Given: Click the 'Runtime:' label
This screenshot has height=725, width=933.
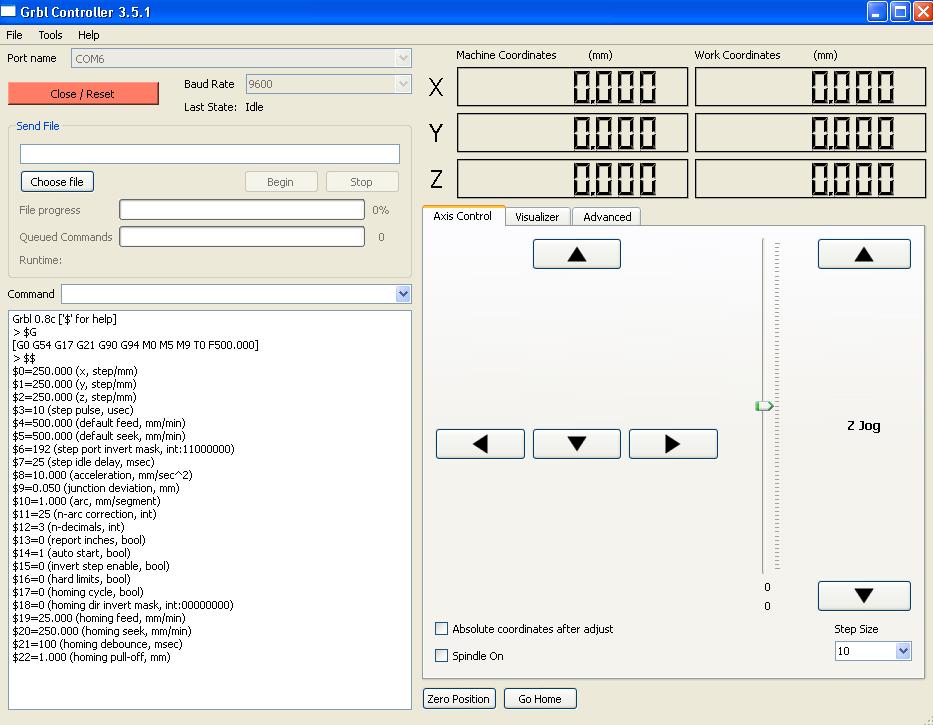Looking at the screenshot, I should click(x=40, y=260).
